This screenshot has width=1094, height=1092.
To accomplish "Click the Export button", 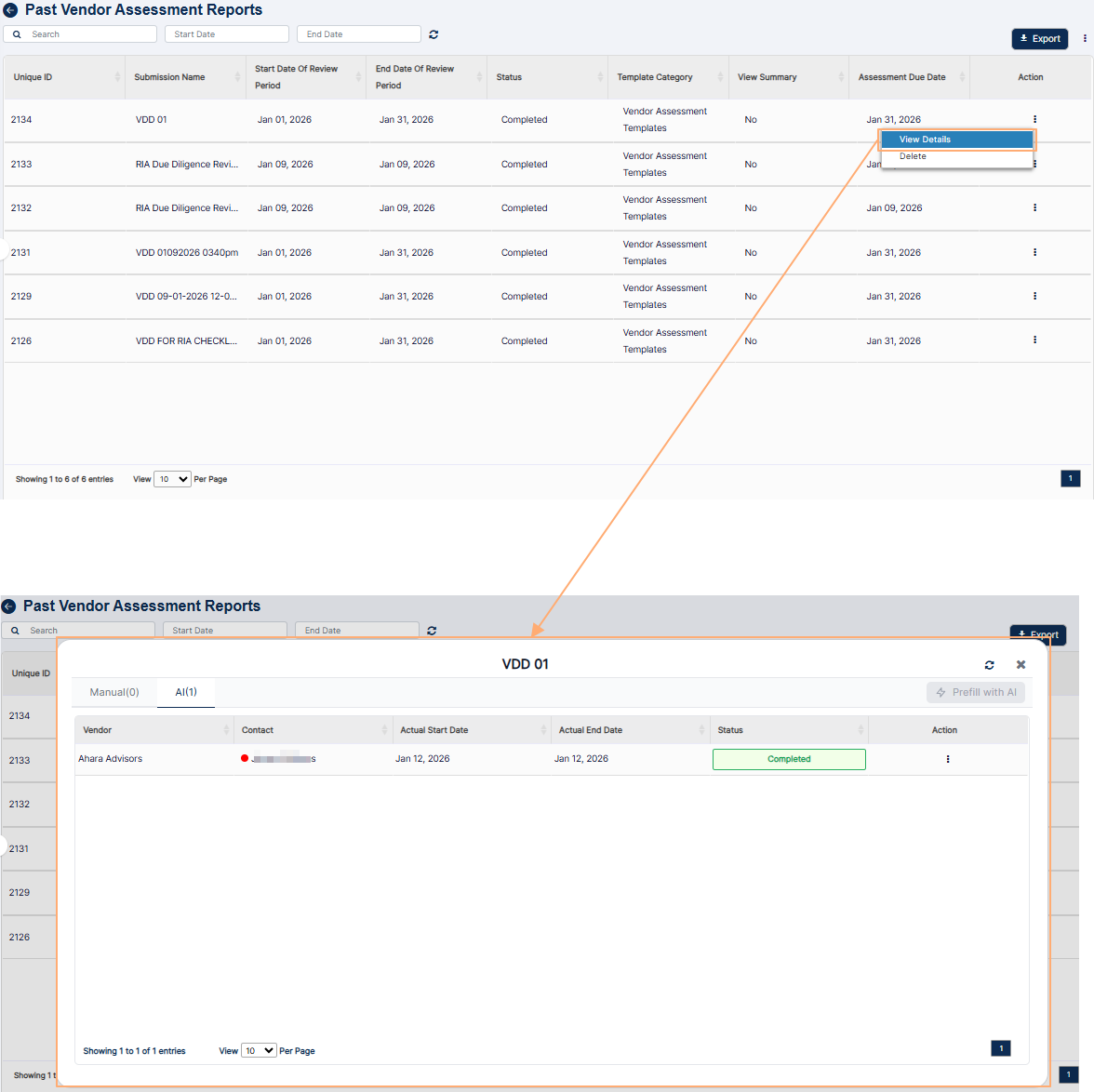I will [x=1039, y=39].
